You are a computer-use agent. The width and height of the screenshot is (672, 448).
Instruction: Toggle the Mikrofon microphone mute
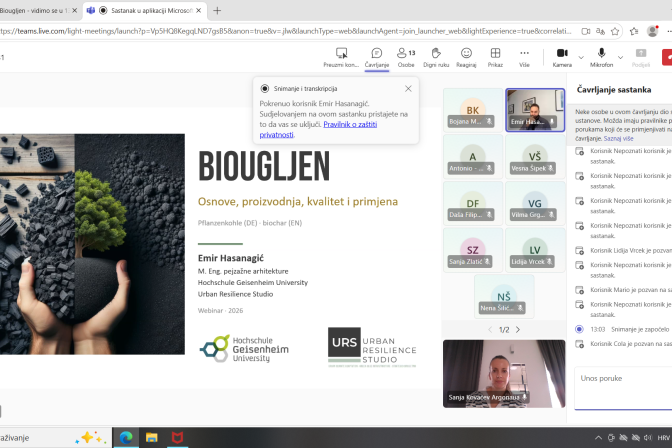601,57
